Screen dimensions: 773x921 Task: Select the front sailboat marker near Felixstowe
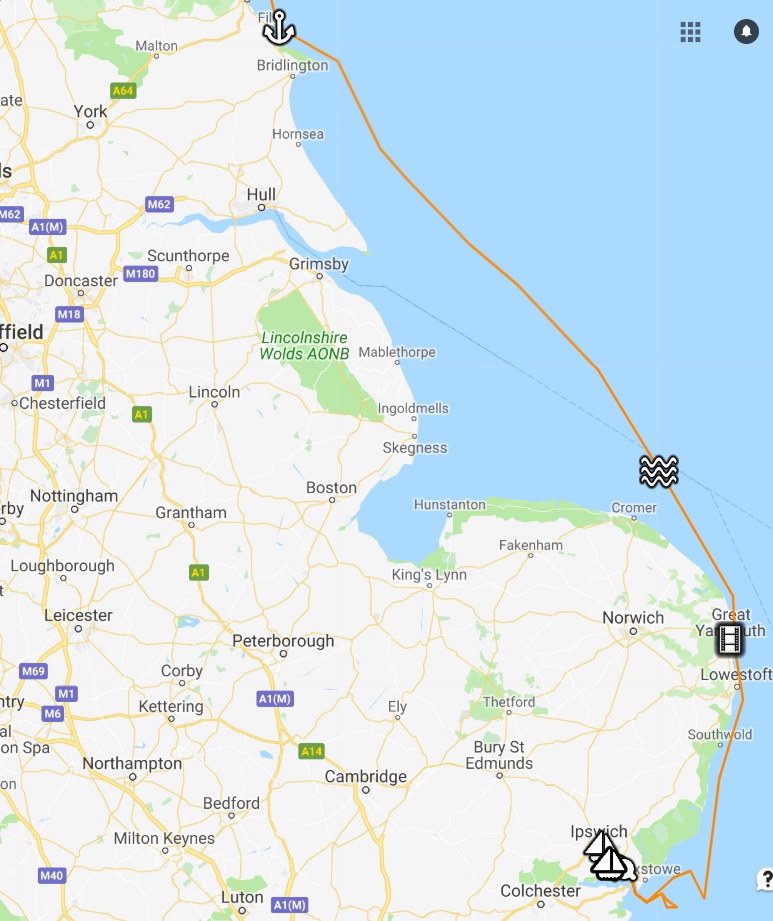click(x=612, y=865)
